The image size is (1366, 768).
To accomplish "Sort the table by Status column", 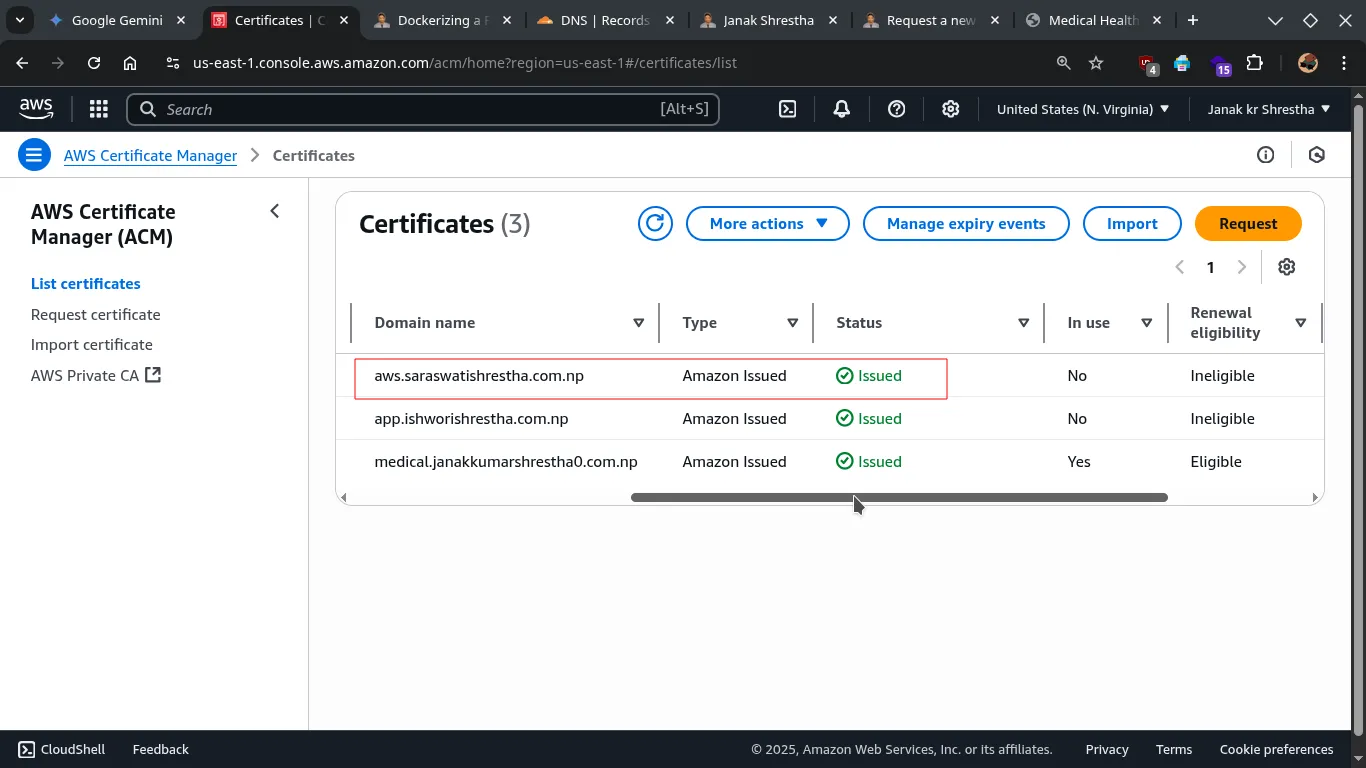I will [1023, 323].
